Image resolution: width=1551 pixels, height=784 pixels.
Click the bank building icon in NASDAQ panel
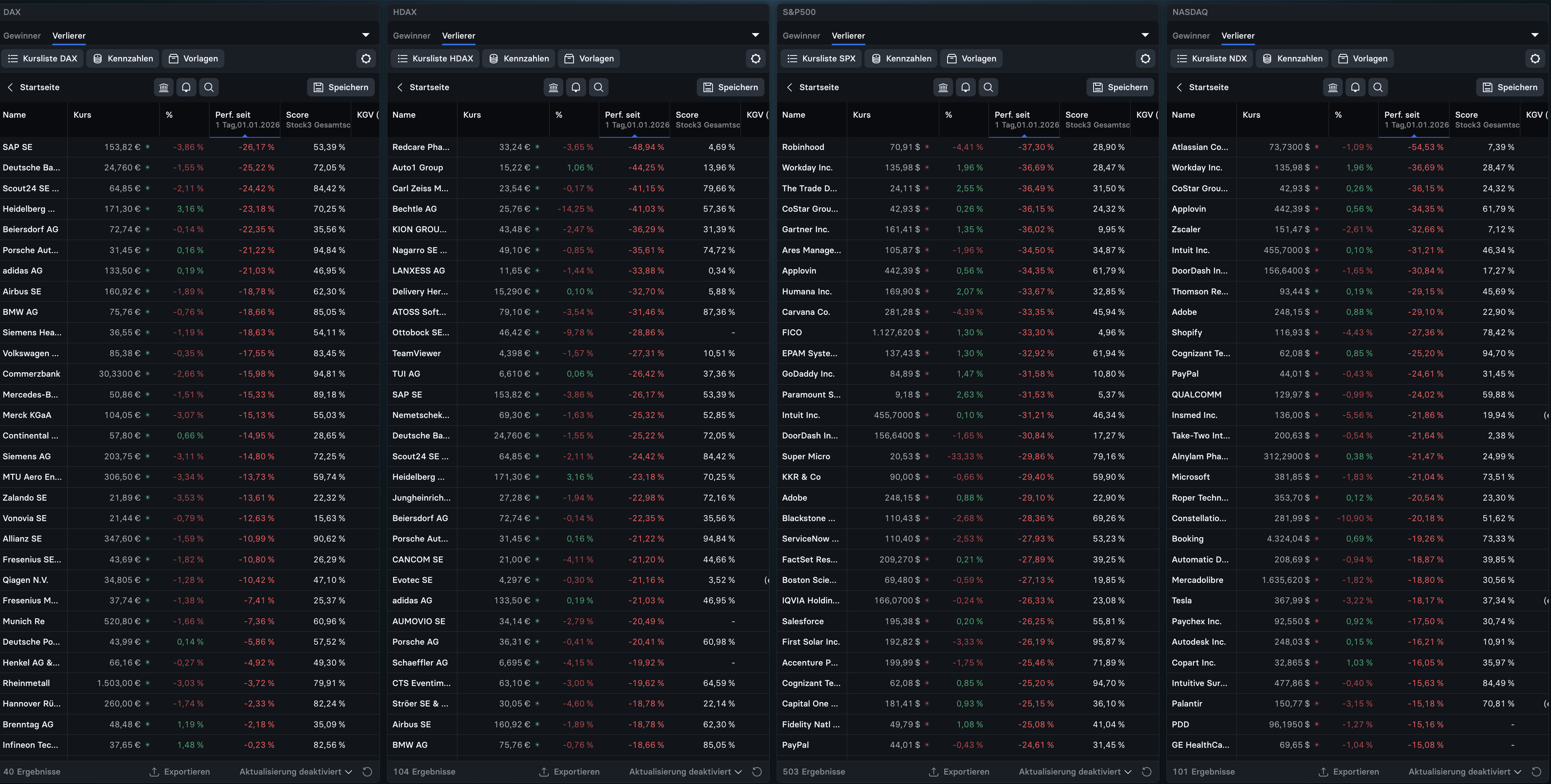click(1333, 87)
